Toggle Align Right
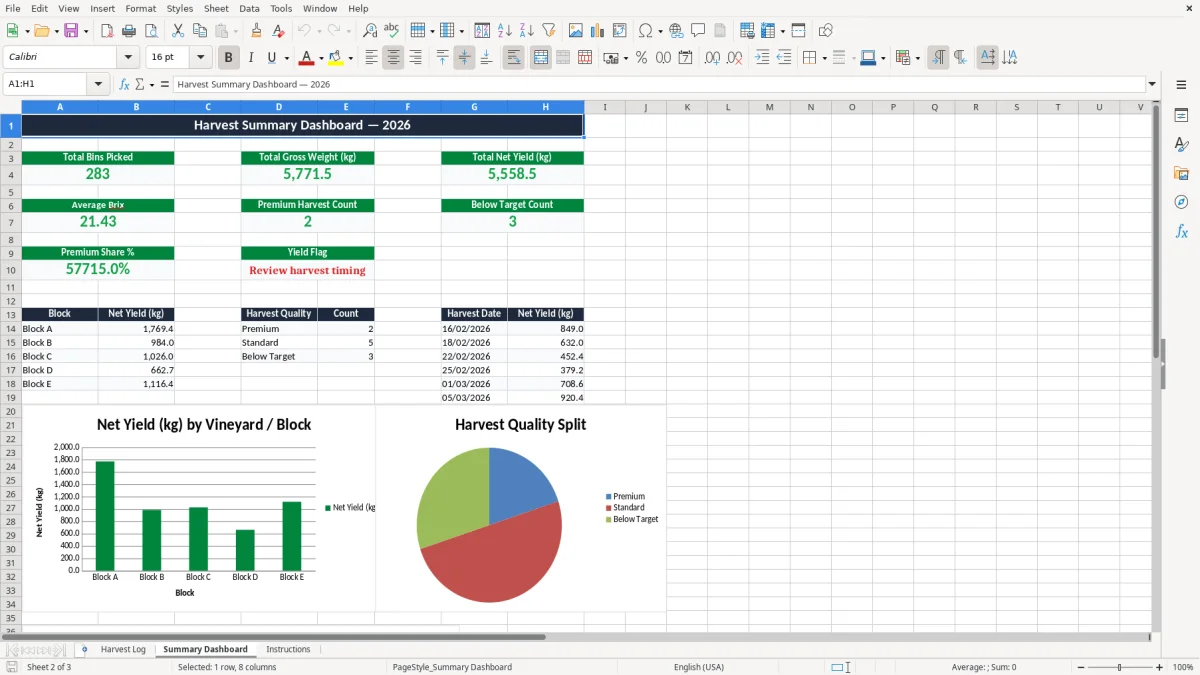The width and height of the screenshot is (1200, 675). click(x=415, y=58)
